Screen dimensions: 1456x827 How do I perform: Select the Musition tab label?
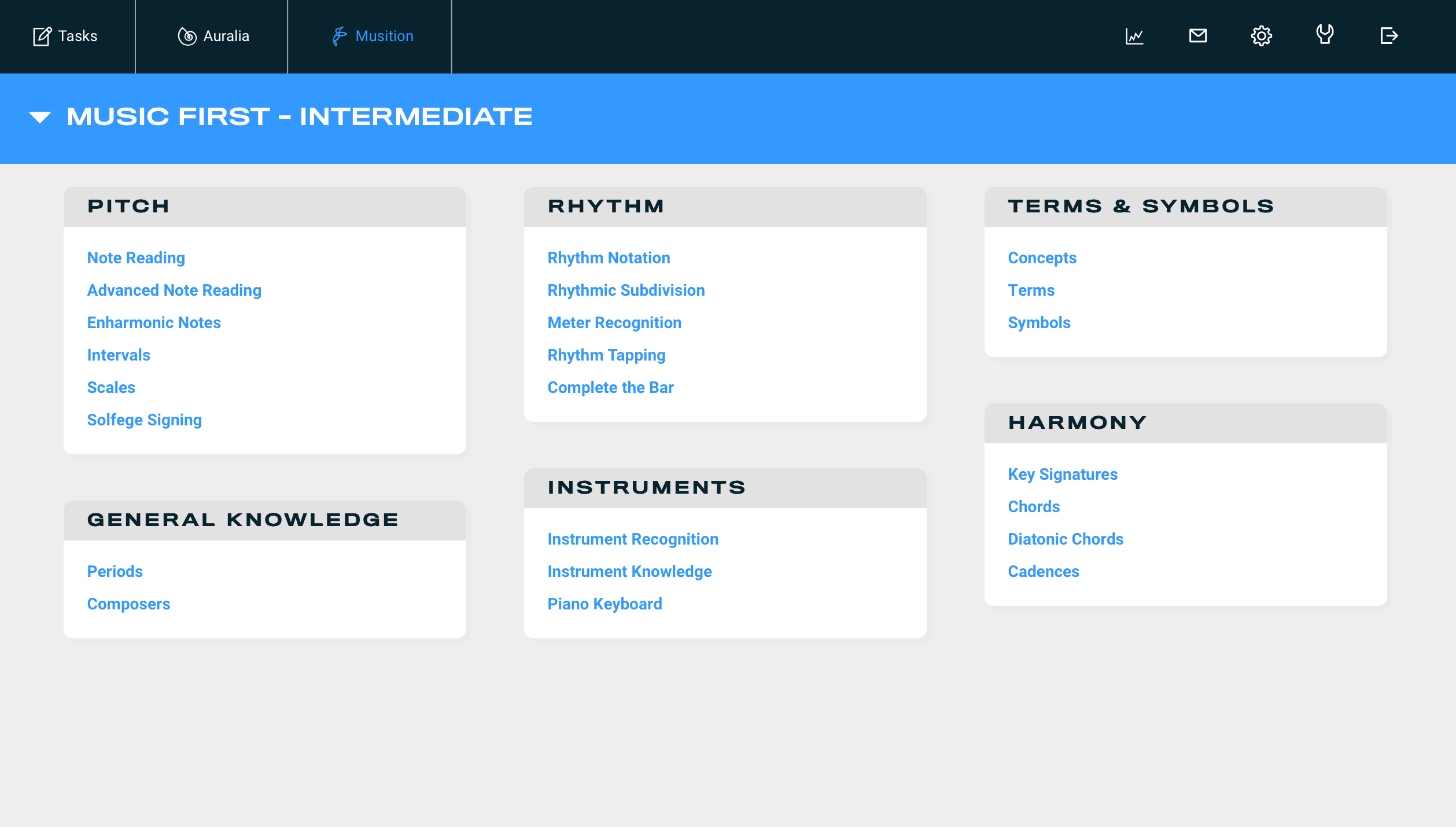384,36
